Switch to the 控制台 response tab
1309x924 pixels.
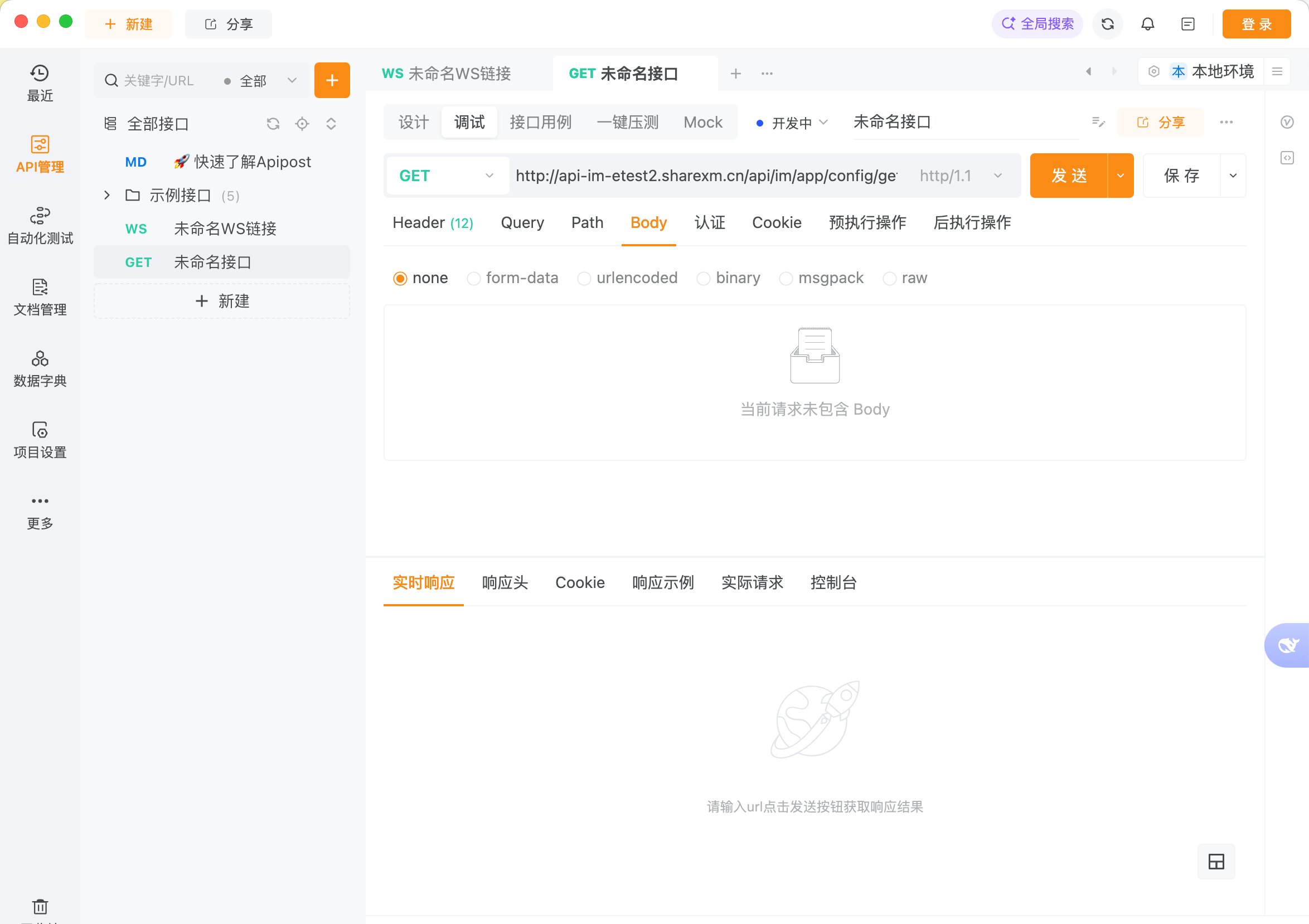(833, 582)
